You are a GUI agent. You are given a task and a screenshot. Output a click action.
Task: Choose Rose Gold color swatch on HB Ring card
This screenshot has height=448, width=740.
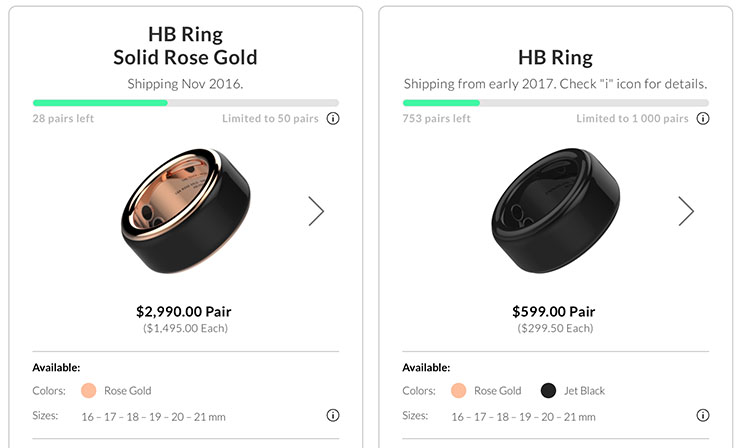pos(459,391)
